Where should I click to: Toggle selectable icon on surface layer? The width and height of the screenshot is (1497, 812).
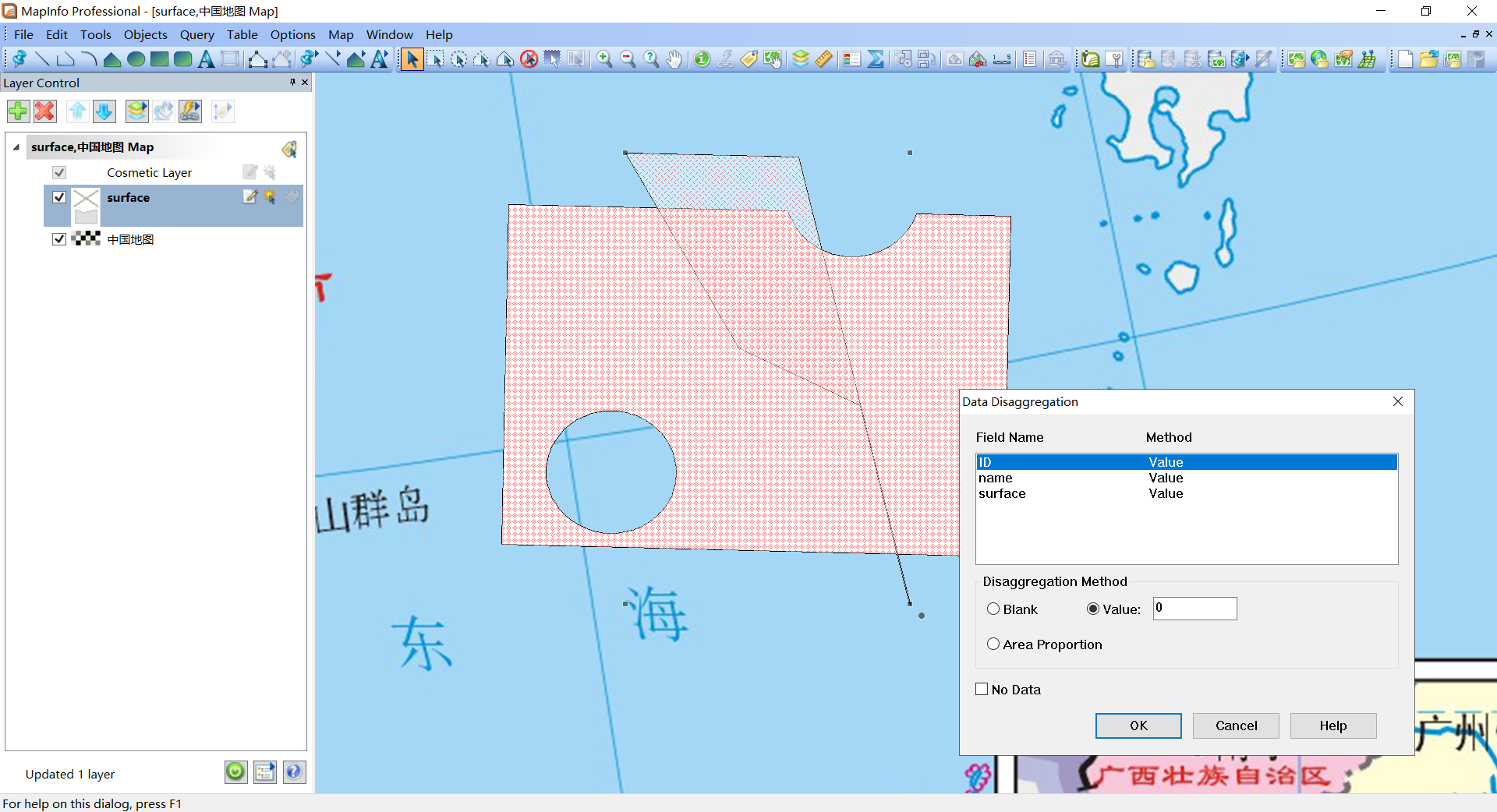pos(270,197)
